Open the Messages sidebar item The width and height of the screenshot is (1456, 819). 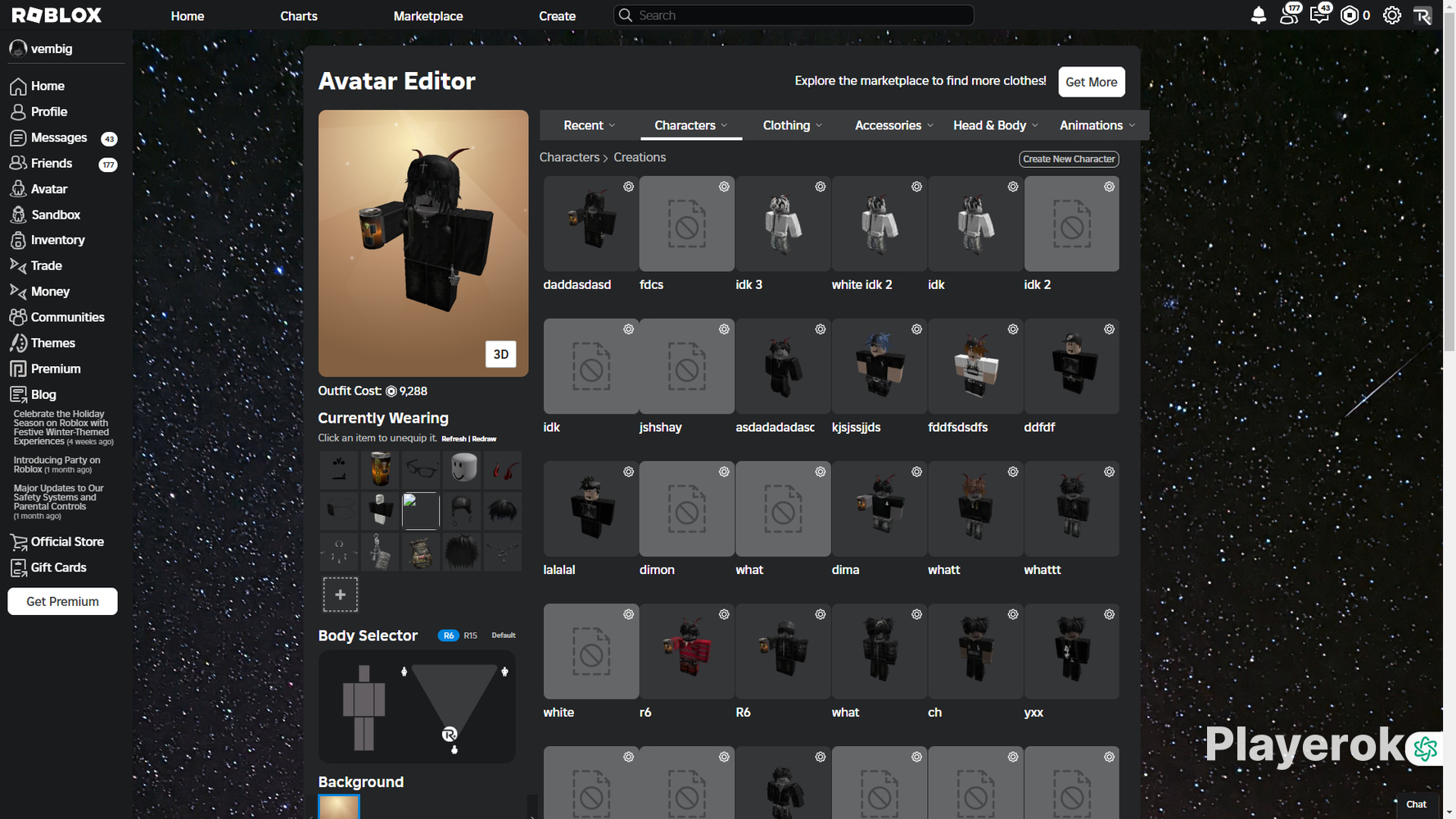pyautogui.click(x=63, y=138)
